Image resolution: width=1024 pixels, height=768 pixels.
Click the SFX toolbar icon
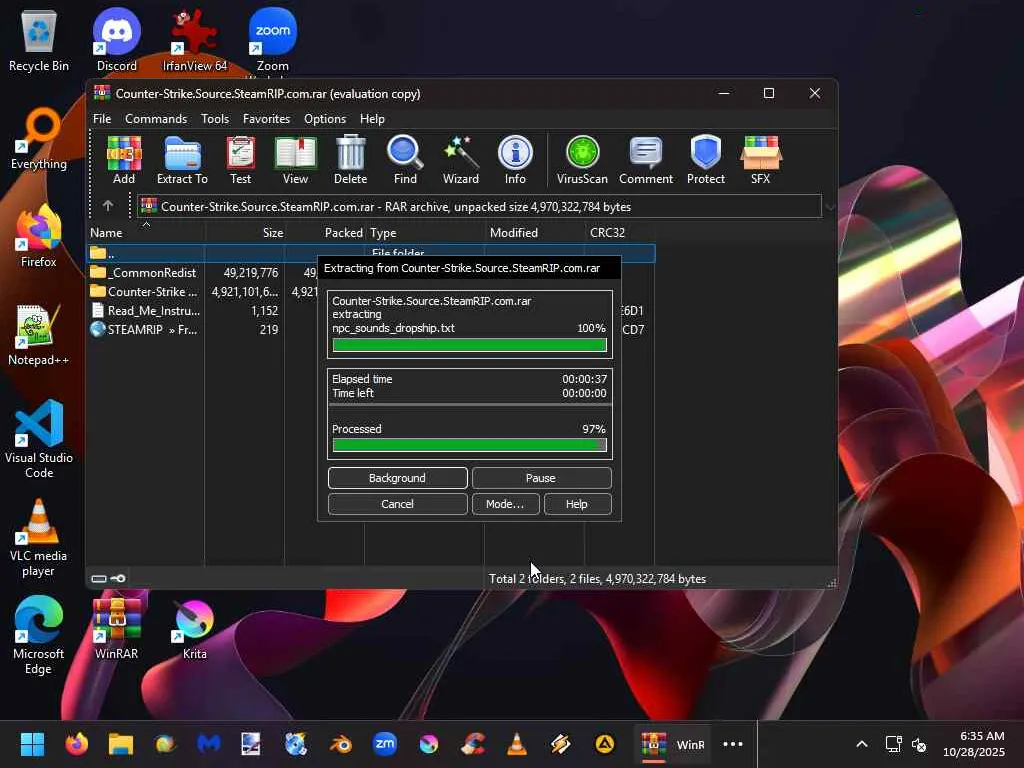click(x=760, y=160)
